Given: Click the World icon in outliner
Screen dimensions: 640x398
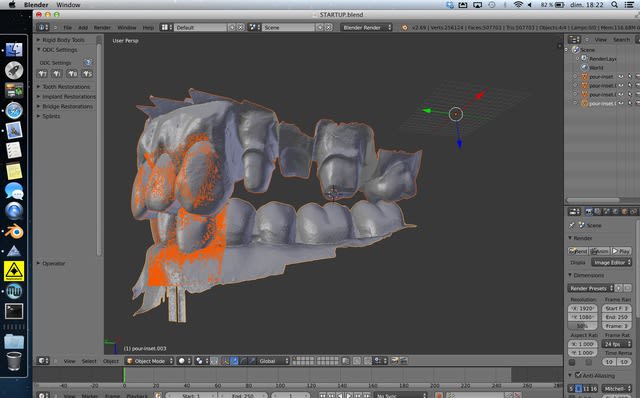Looking at the screenshot, I should [584, 67].
